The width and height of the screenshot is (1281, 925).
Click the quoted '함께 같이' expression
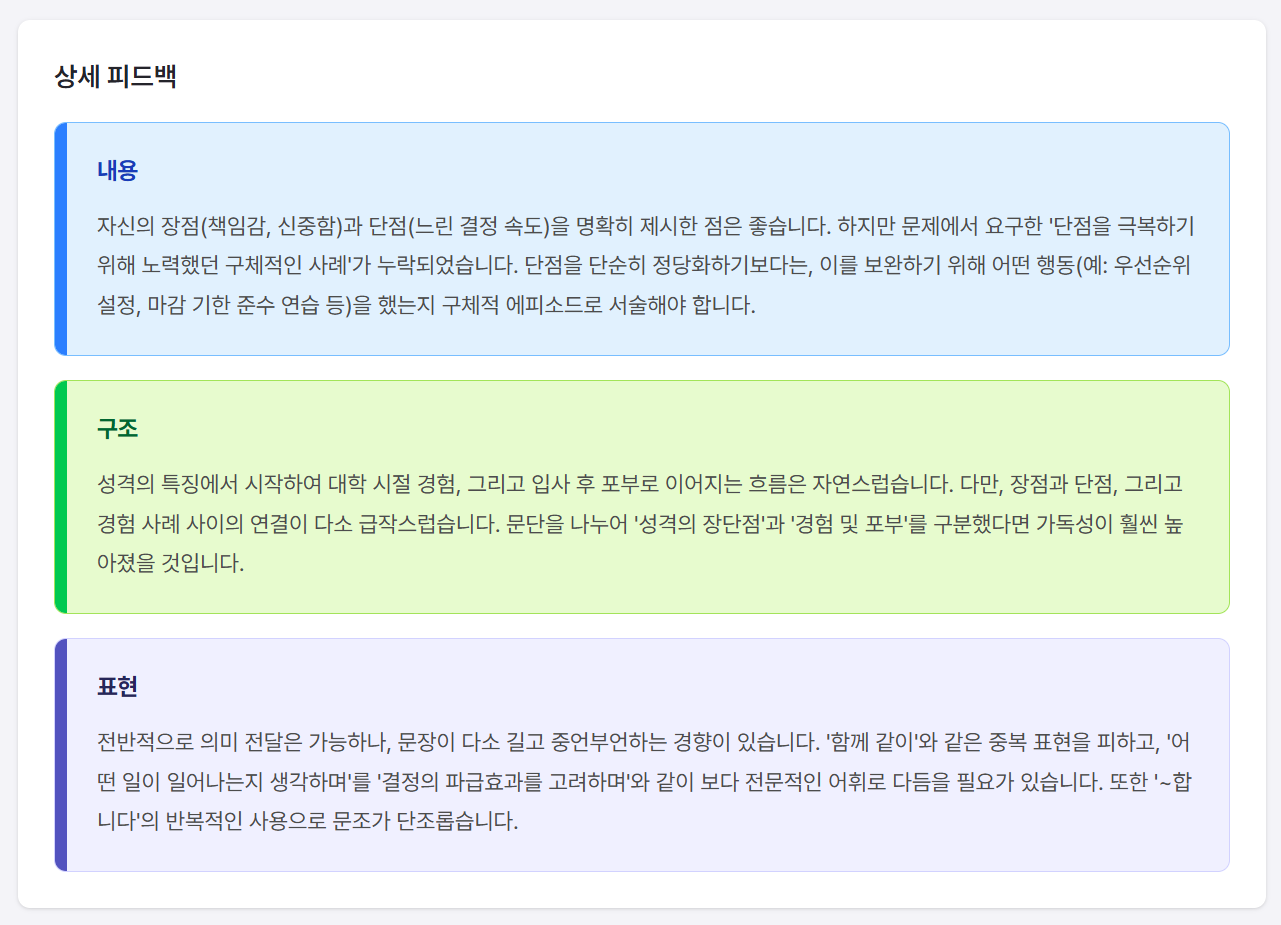(x=870, y=743)
